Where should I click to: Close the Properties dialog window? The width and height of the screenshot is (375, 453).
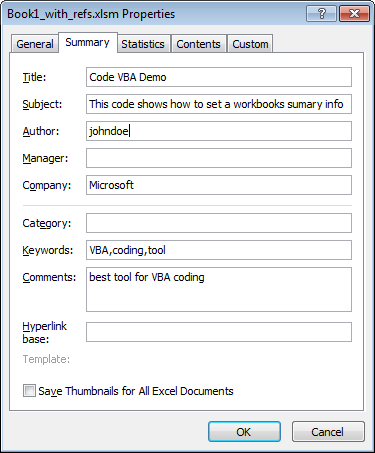[354, 14]
